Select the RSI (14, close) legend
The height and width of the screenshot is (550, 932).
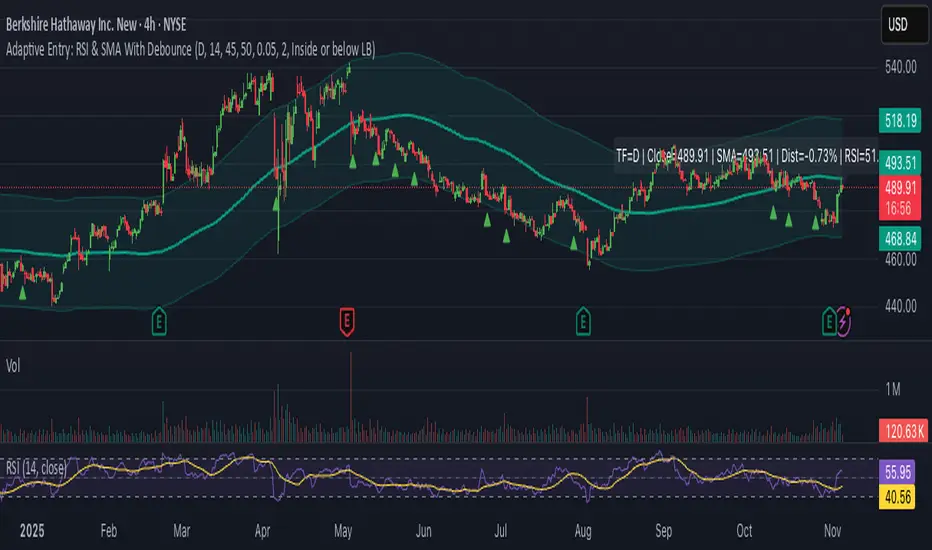(x=37, y=468)
